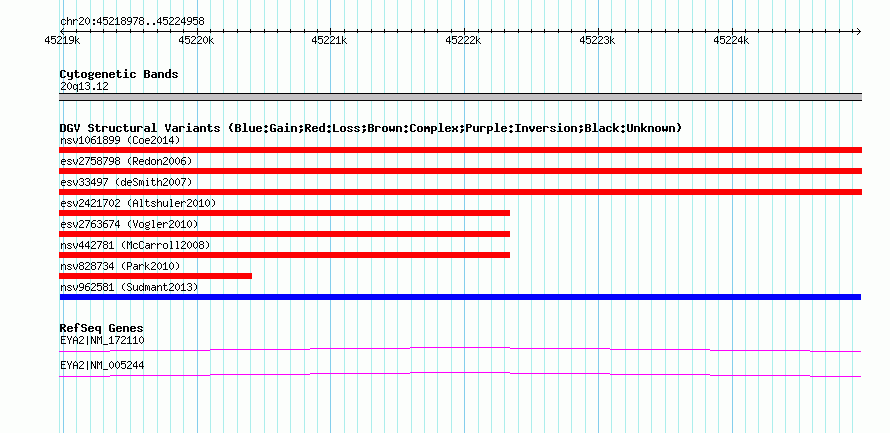Select the 20q13.12 band label
Viewport: 890px width, 433px height.
[84, 87]
